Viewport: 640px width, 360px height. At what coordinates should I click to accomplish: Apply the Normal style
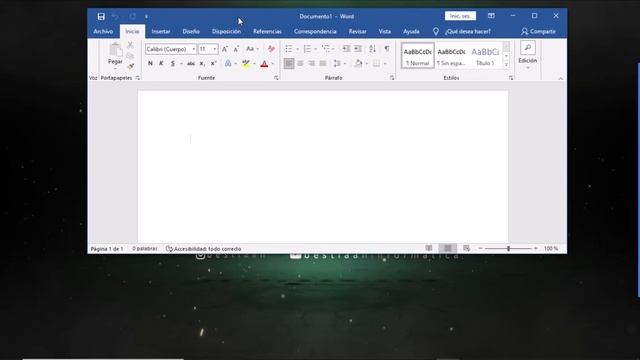(x=418, y=56)
